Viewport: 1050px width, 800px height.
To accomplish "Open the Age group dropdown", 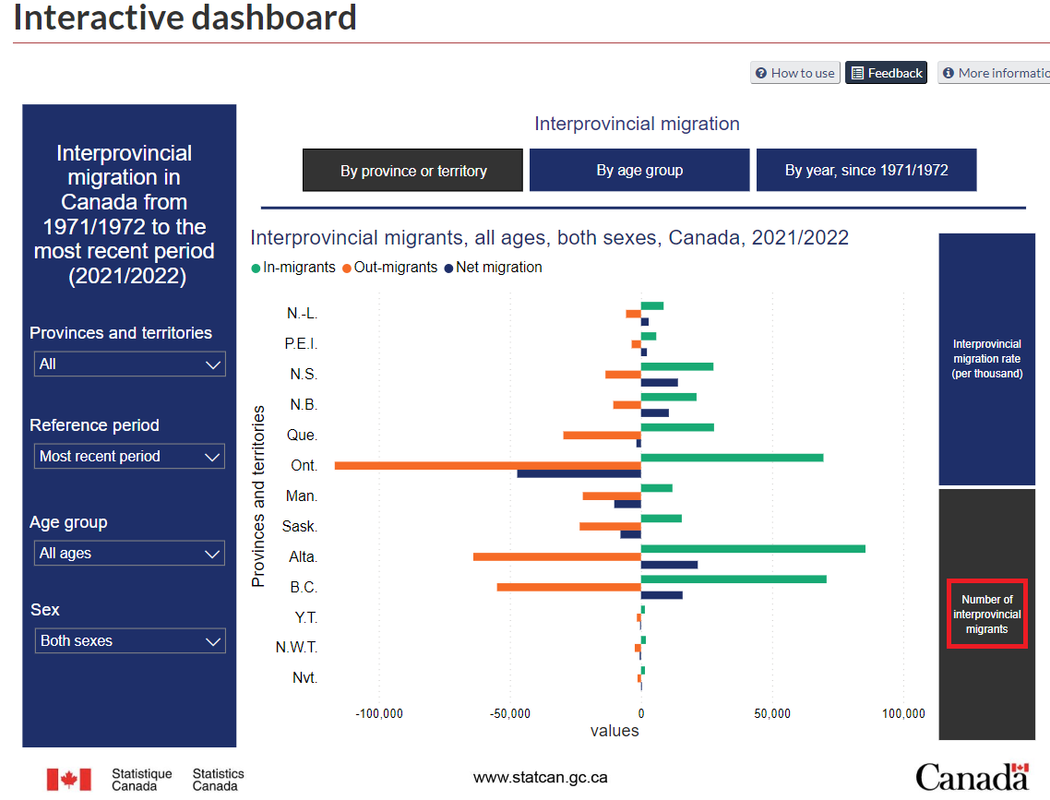I will 129,553.
